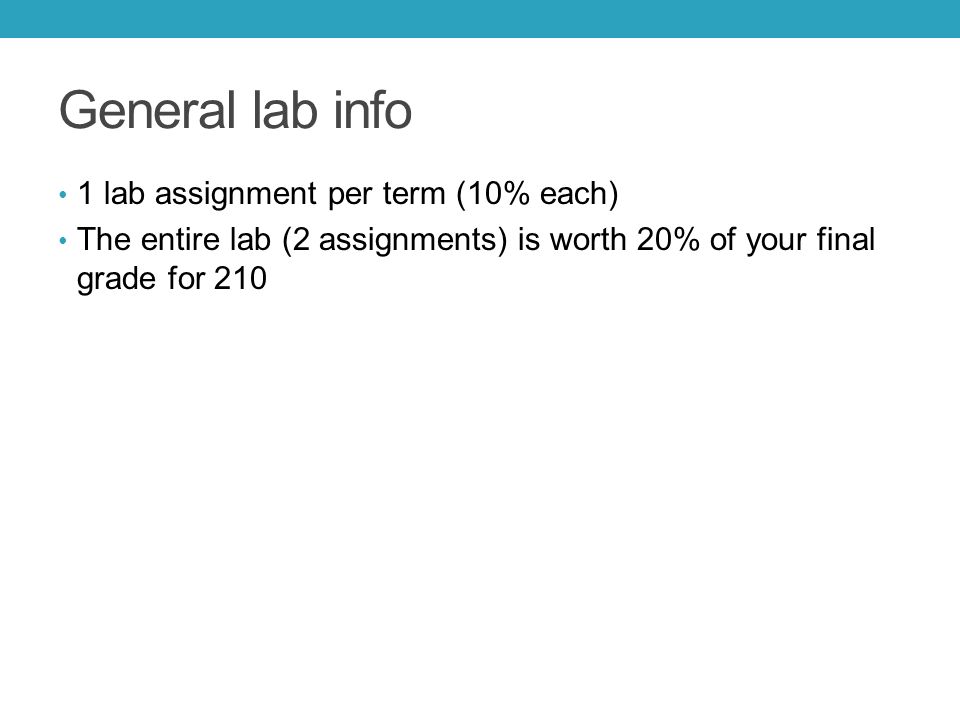The height and width of the screenshot is (720, 960).
Task: Click the words 'The entire lab'
Action: 174,239
